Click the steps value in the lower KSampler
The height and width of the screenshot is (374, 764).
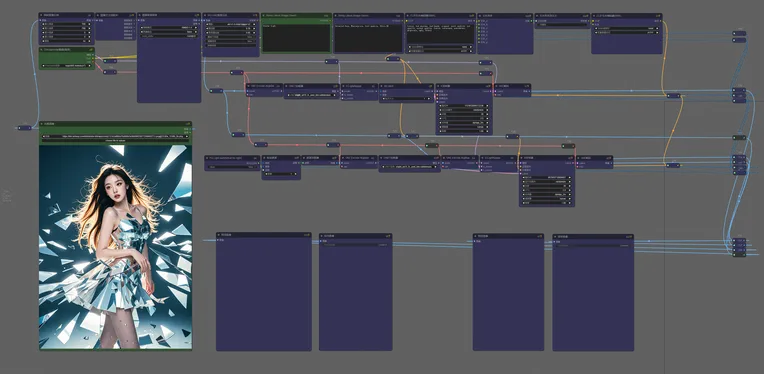pyautogui.click(x=546, y=186)
